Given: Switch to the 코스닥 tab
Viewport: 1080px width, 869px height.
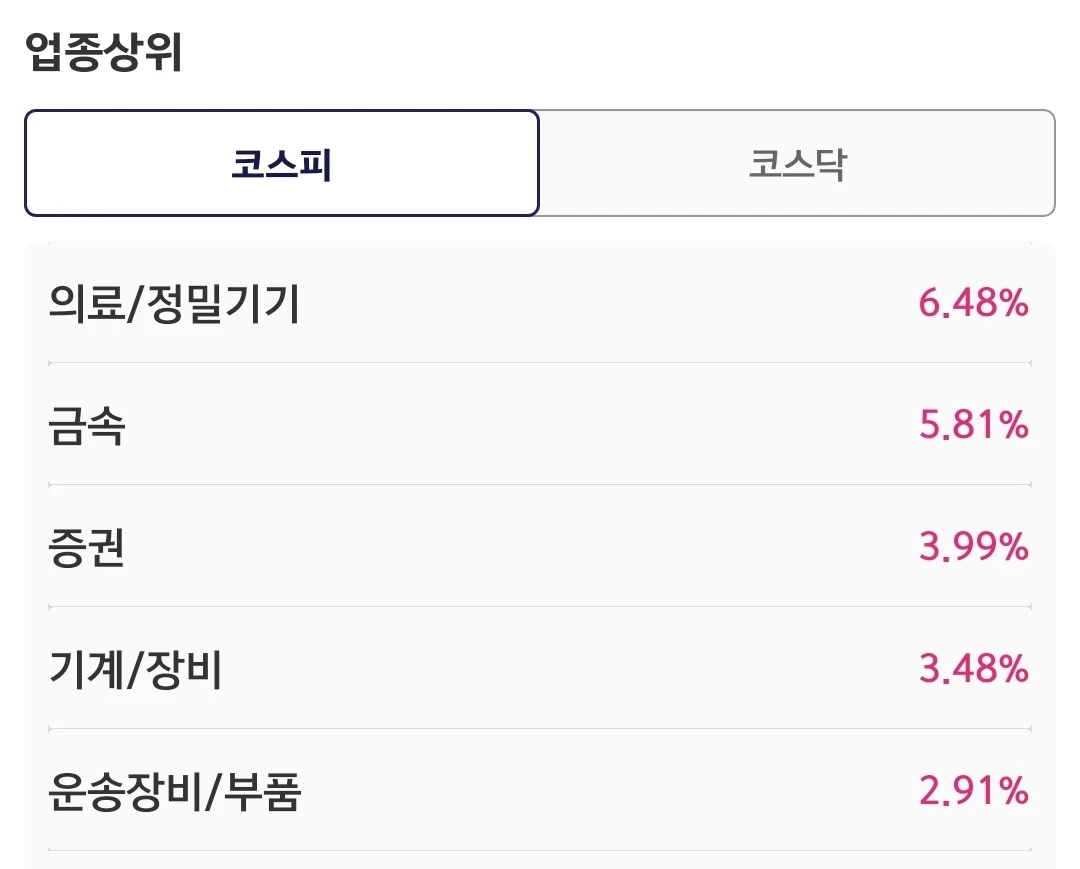Looking at the screenshot, I should pyautogui.click(x=797, y=163).
